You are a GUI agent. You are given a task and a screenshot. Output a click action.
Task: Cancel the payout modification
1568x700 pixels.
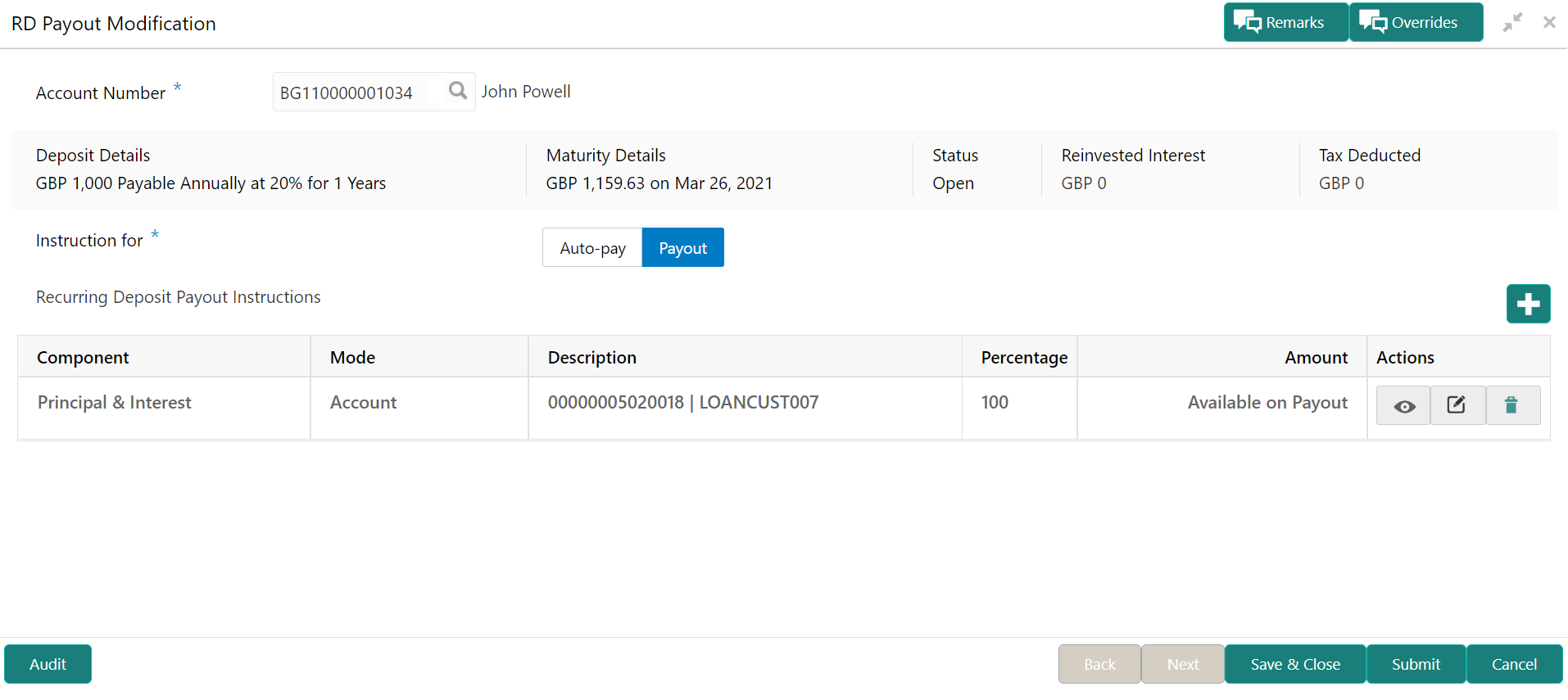point(1513,664)
